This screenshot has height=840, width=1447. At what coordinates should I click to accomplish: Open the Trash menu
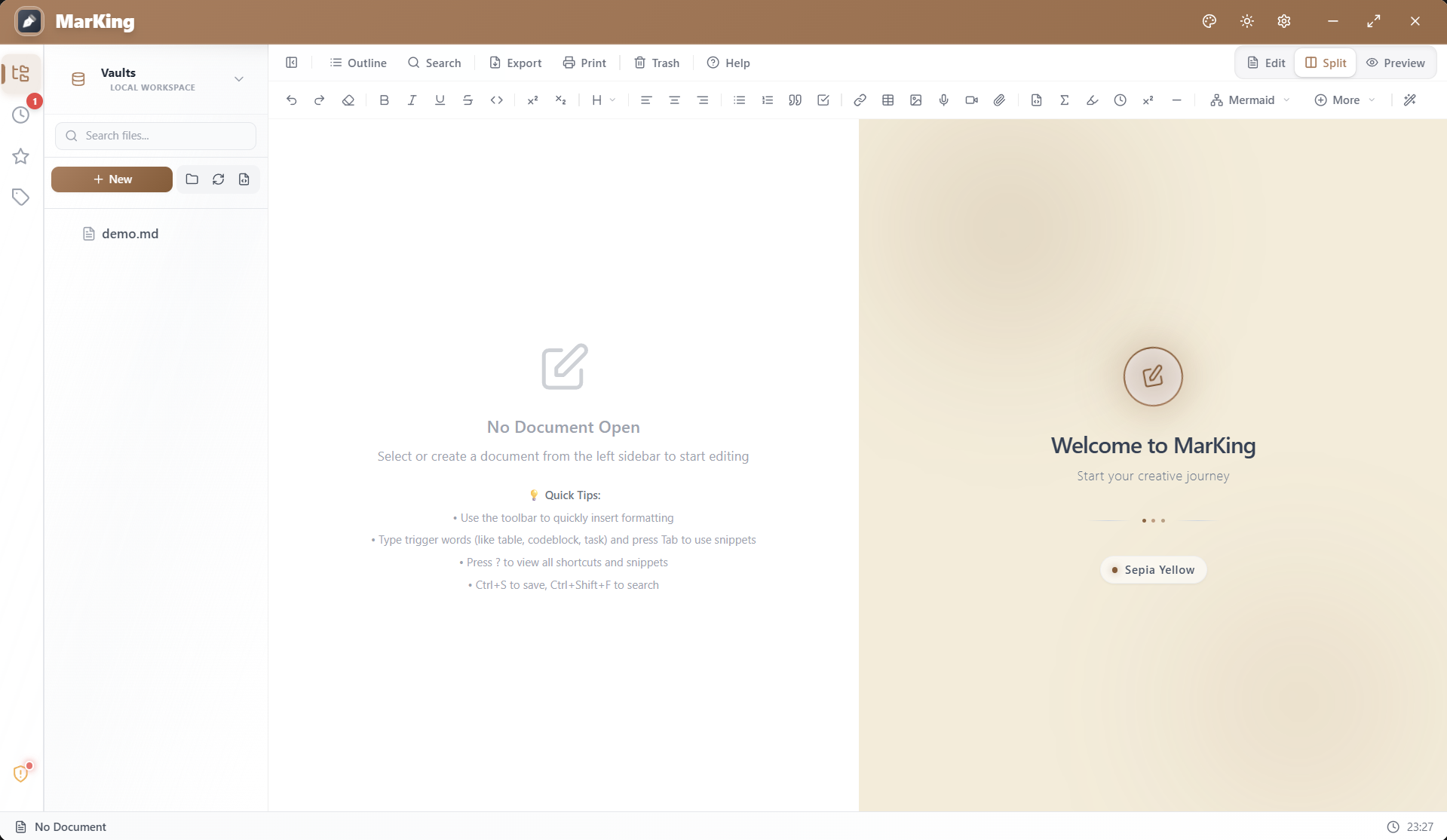pos(655,63)
